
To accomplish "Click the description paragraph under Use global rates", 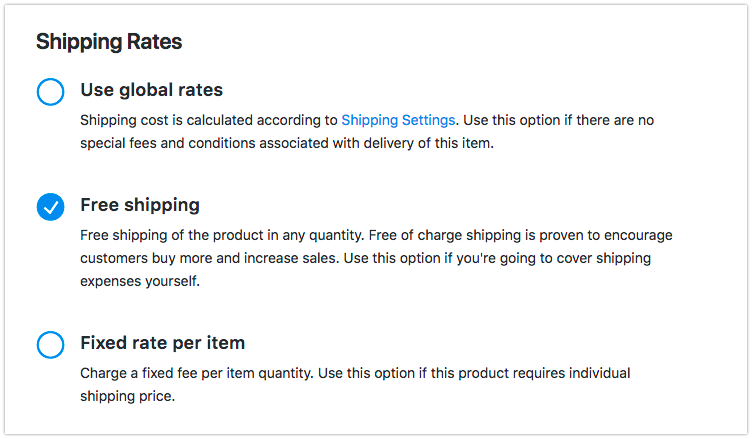I will [366, 132].
